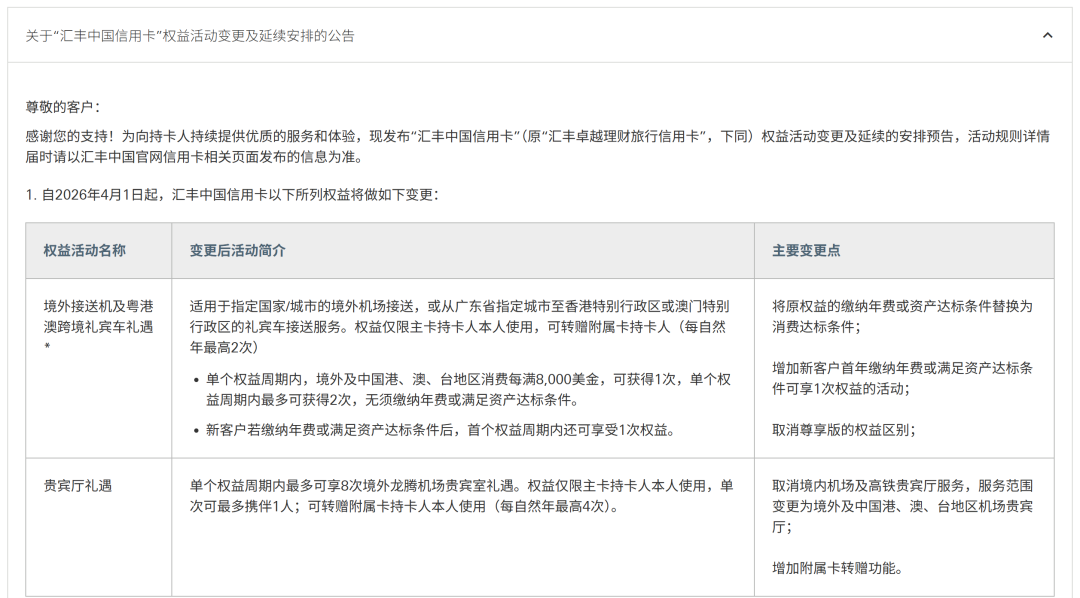Viewport: 1080px width, 598px height.
Task: Click the column header 主要变更点
Action: [x=806, y=251]
